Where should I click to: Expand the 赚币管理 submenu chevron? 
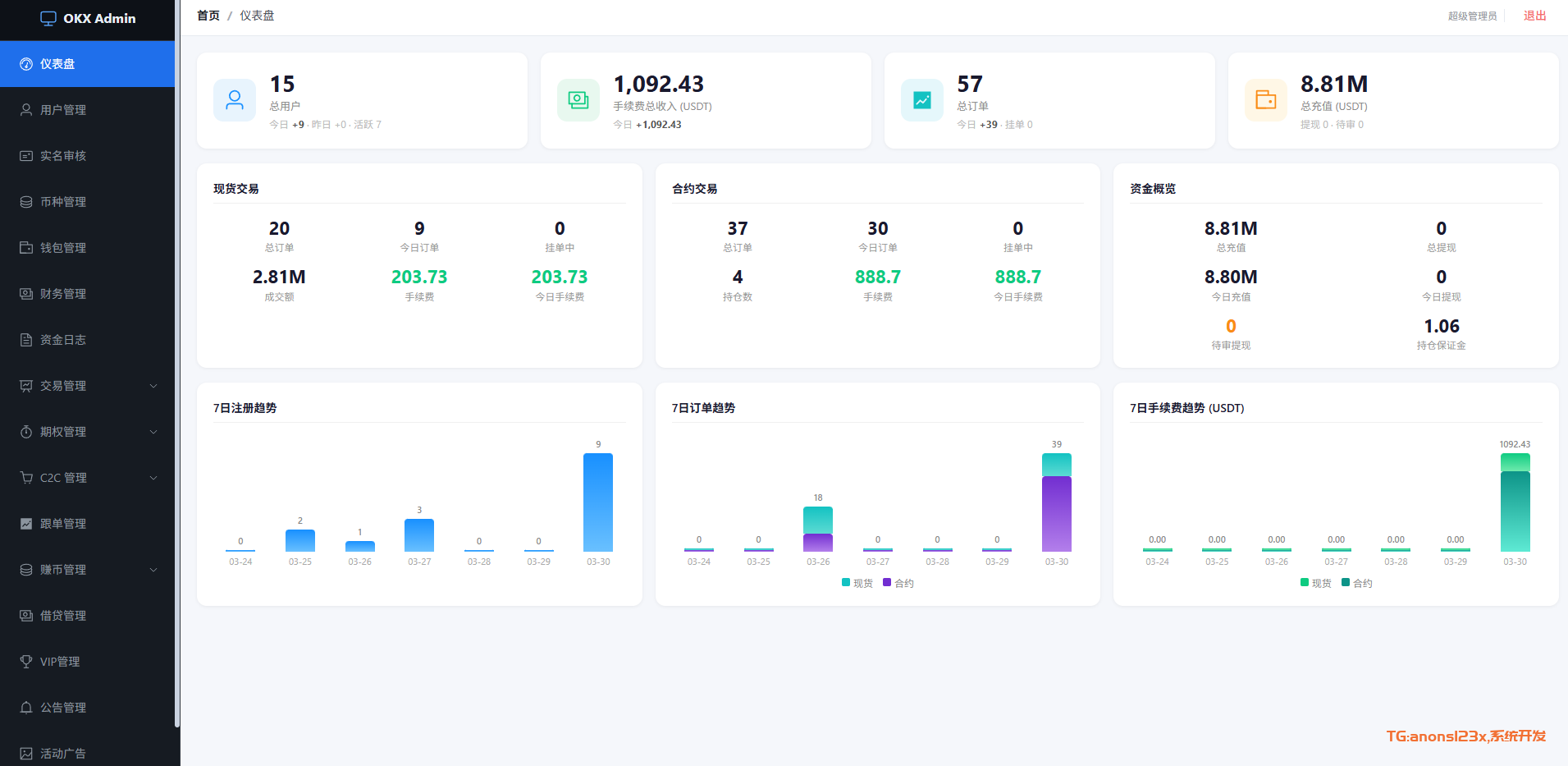pos(153,570)
